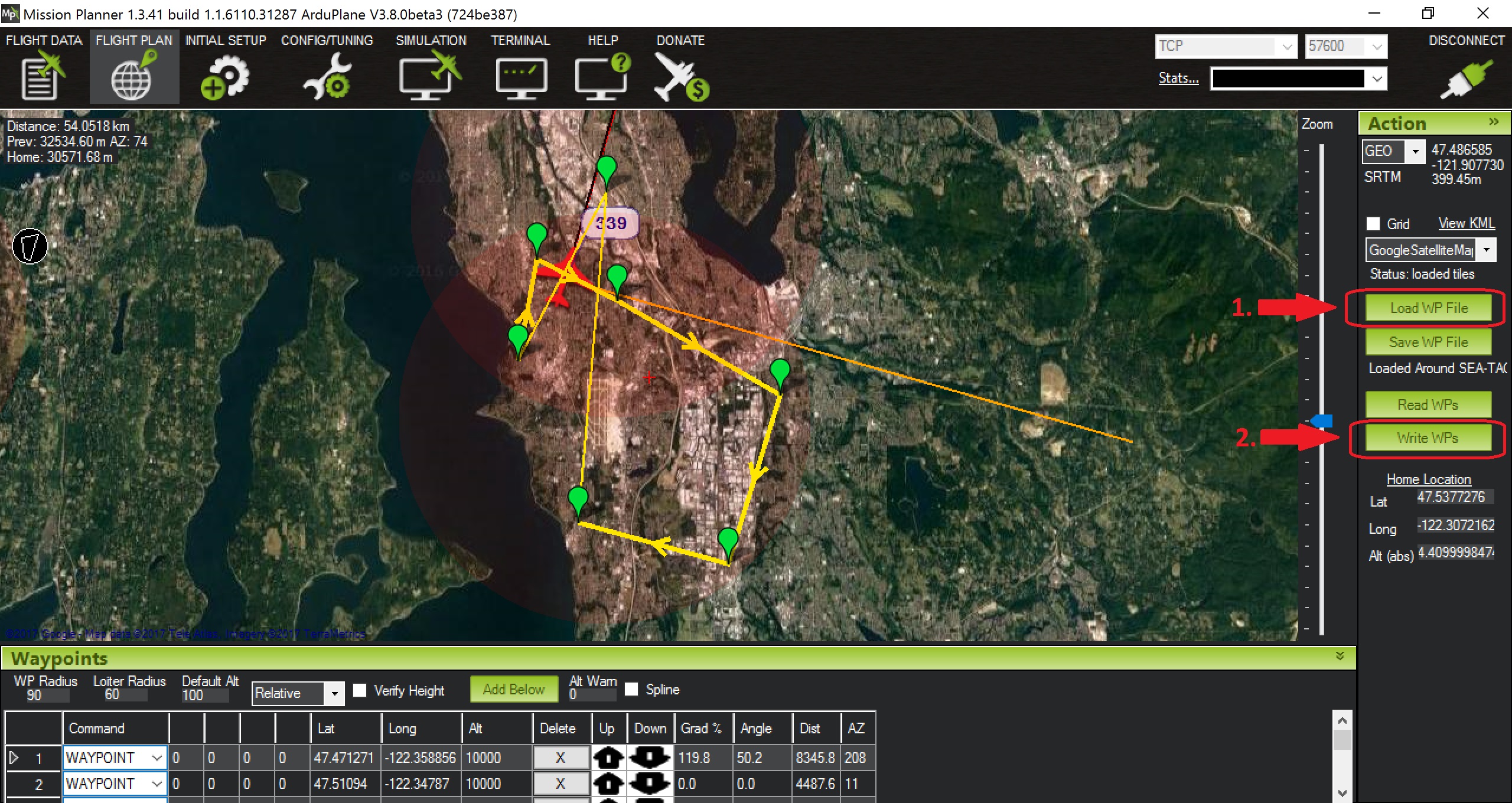This screenshot has height=803, width=1512.
Task: Click the Load WP File button
Action: pos(1428,308)
